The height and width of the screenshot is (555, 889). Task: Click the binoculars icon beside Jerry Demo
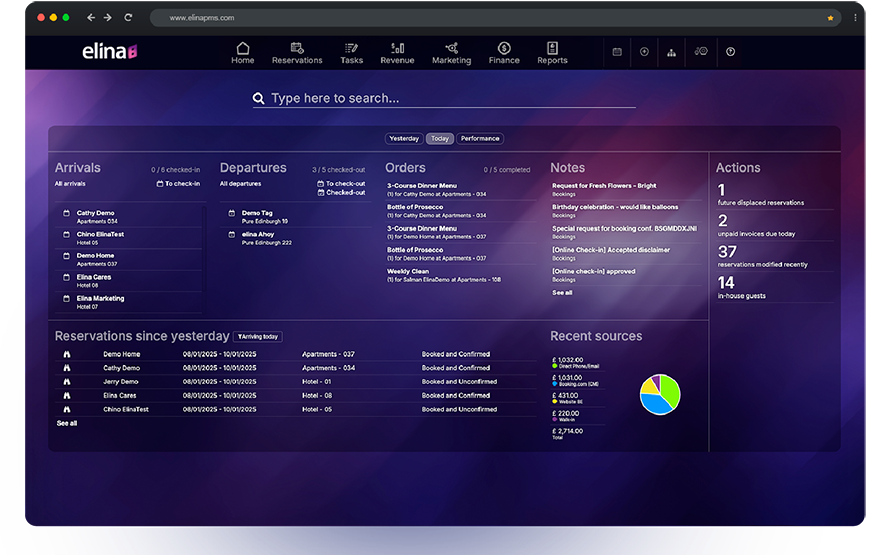tap(66, 382)
